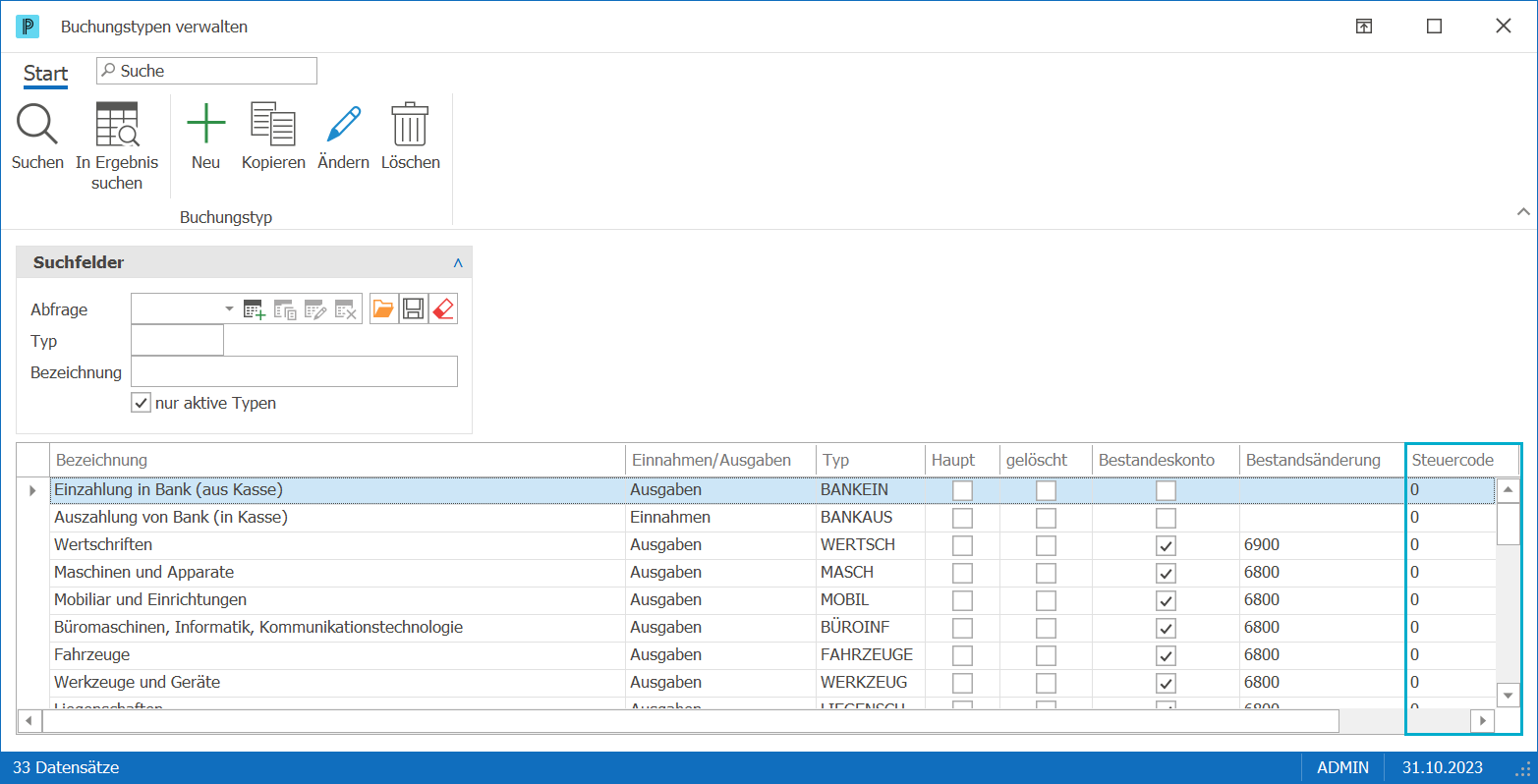The width and height of the screenshot is (1538, 784).
Task: Click the Suchen magnifier icon
Action: (x=37, y=125)
